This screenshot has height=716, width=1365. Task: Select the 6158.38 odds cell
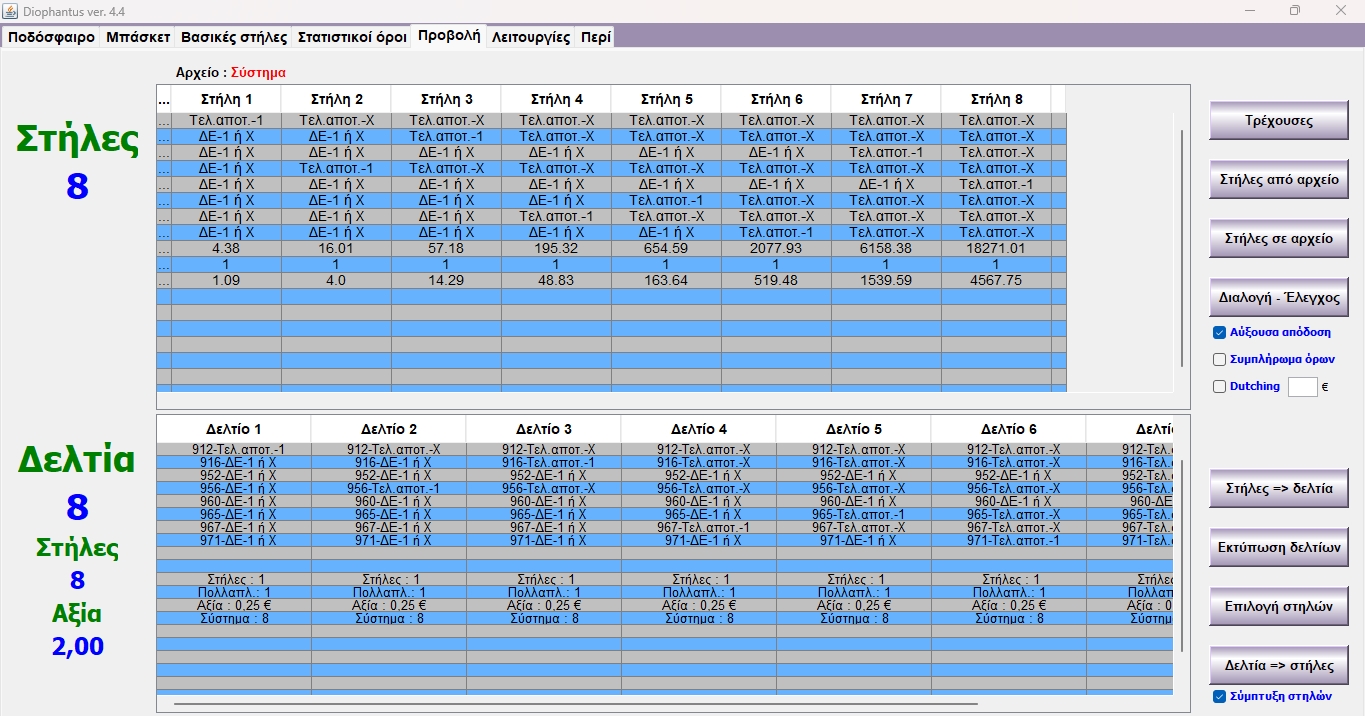tap(886, 248)
